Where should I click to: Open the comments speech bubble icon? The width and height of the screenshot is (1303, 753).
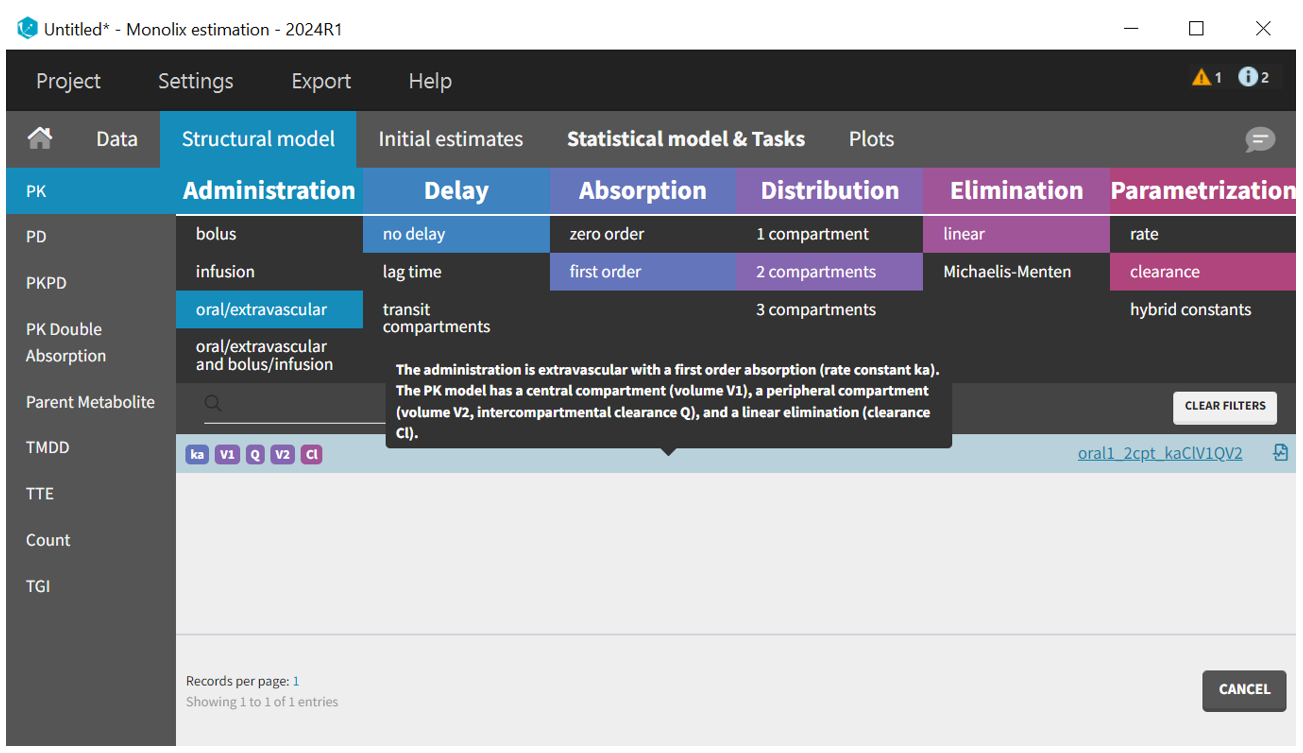click(1260, 140)
